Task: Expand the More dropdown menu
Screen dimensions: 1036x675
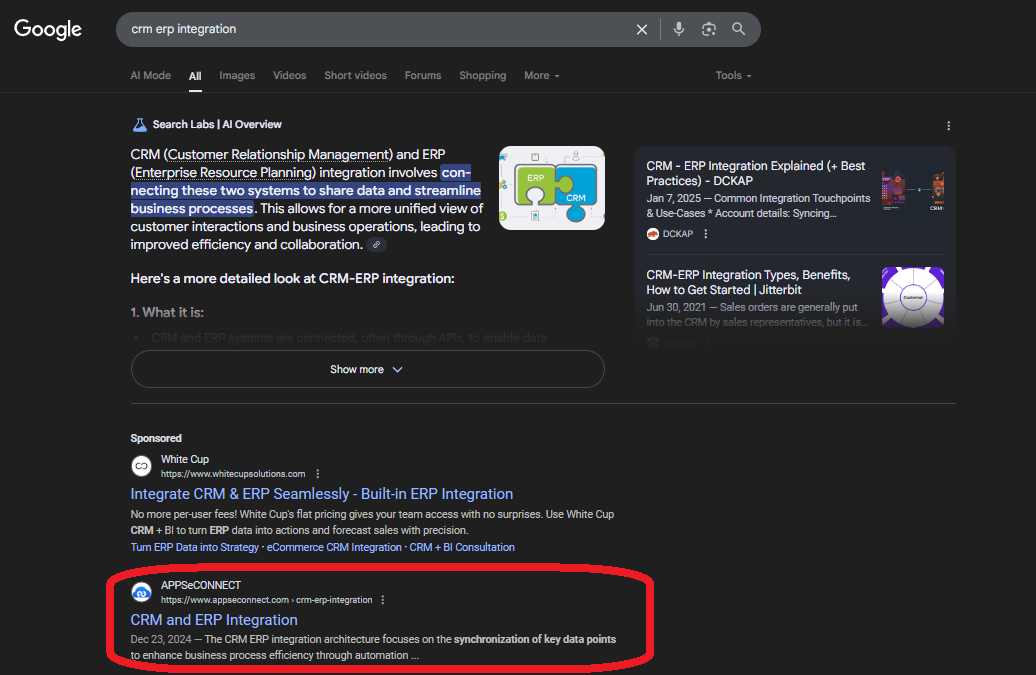Action: (x=542, y=75)
